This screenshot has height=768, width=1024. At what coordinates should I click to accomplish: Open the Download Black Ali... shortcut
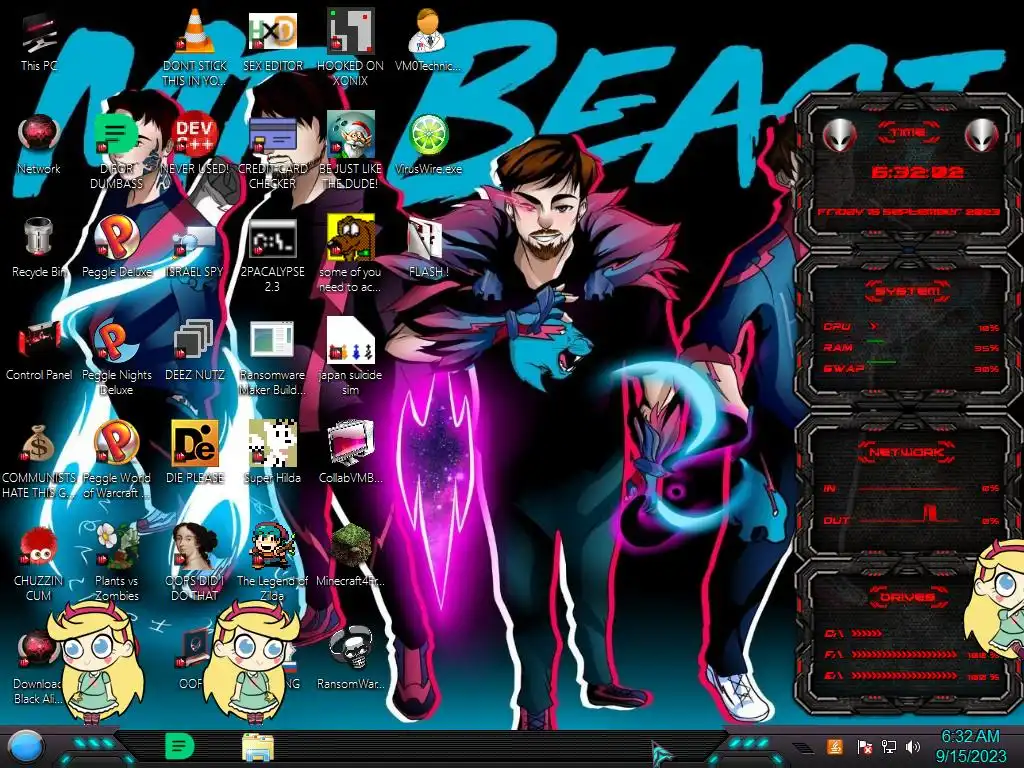39,667
